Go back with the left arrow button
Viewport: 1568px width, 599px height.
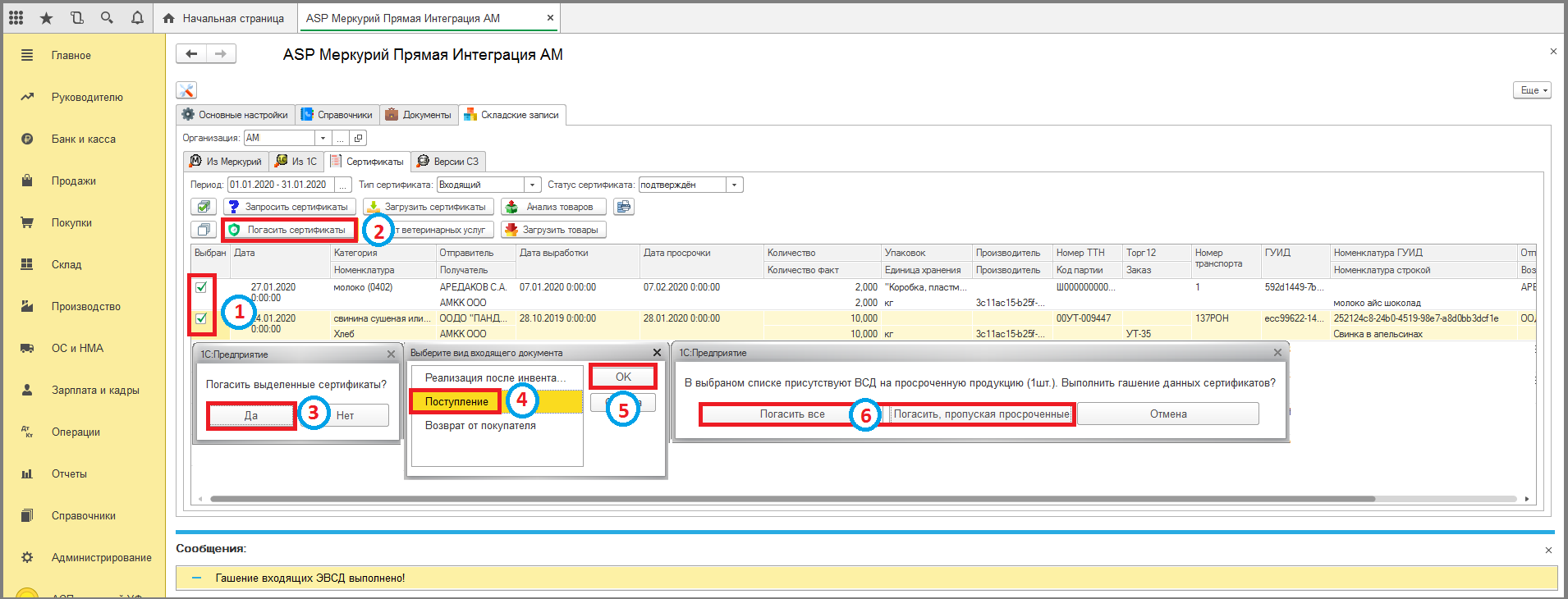pos(191,54)
